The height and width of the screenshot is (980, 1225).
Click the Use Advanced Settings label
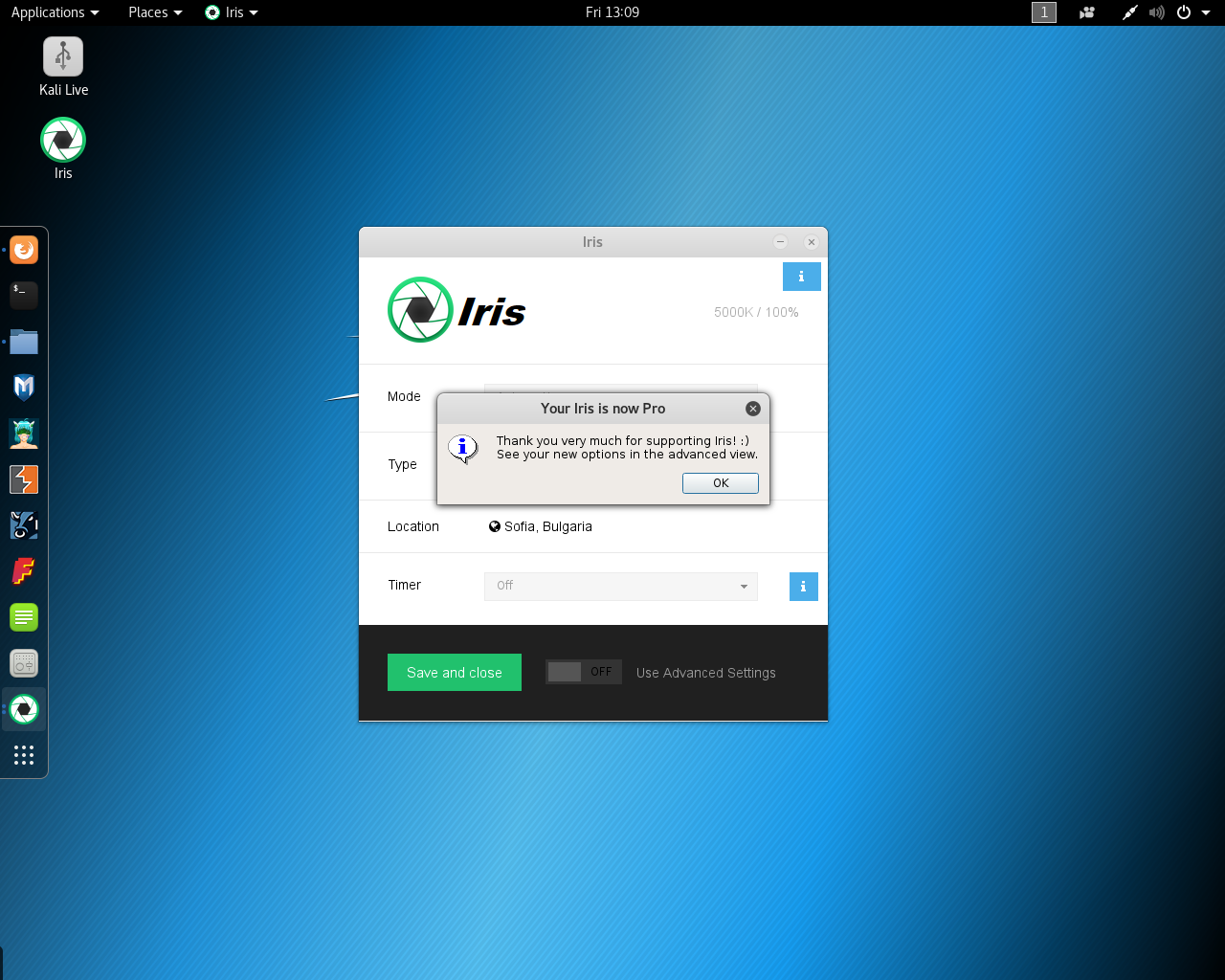706,673
